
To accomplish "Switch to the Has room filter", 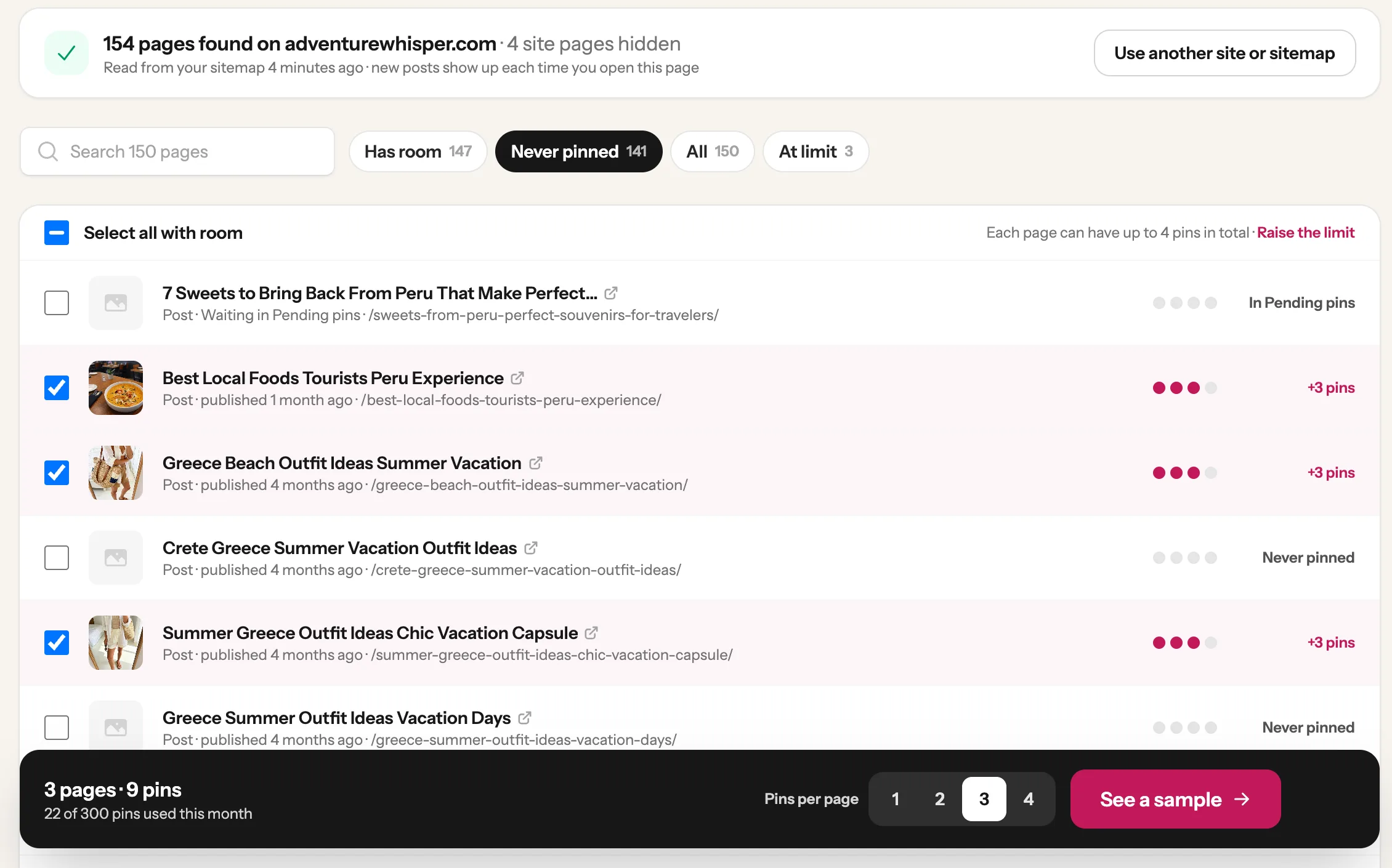I will click(x=418, y=151).
